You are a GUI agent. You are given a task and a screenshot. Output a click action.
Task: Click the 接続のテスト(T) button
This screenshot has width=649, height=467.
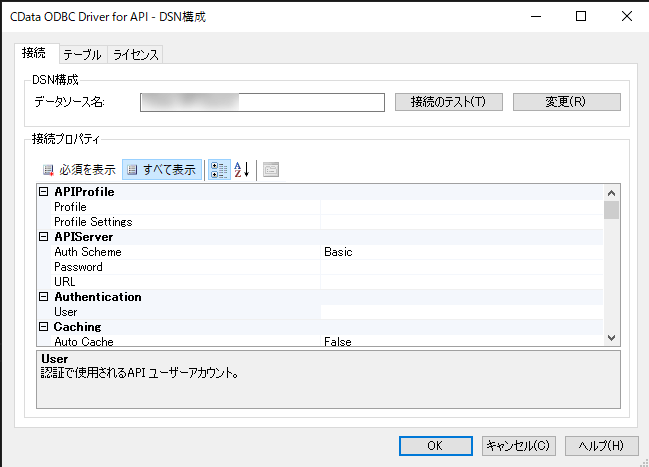pyautogui.click(x=449, y=102)
